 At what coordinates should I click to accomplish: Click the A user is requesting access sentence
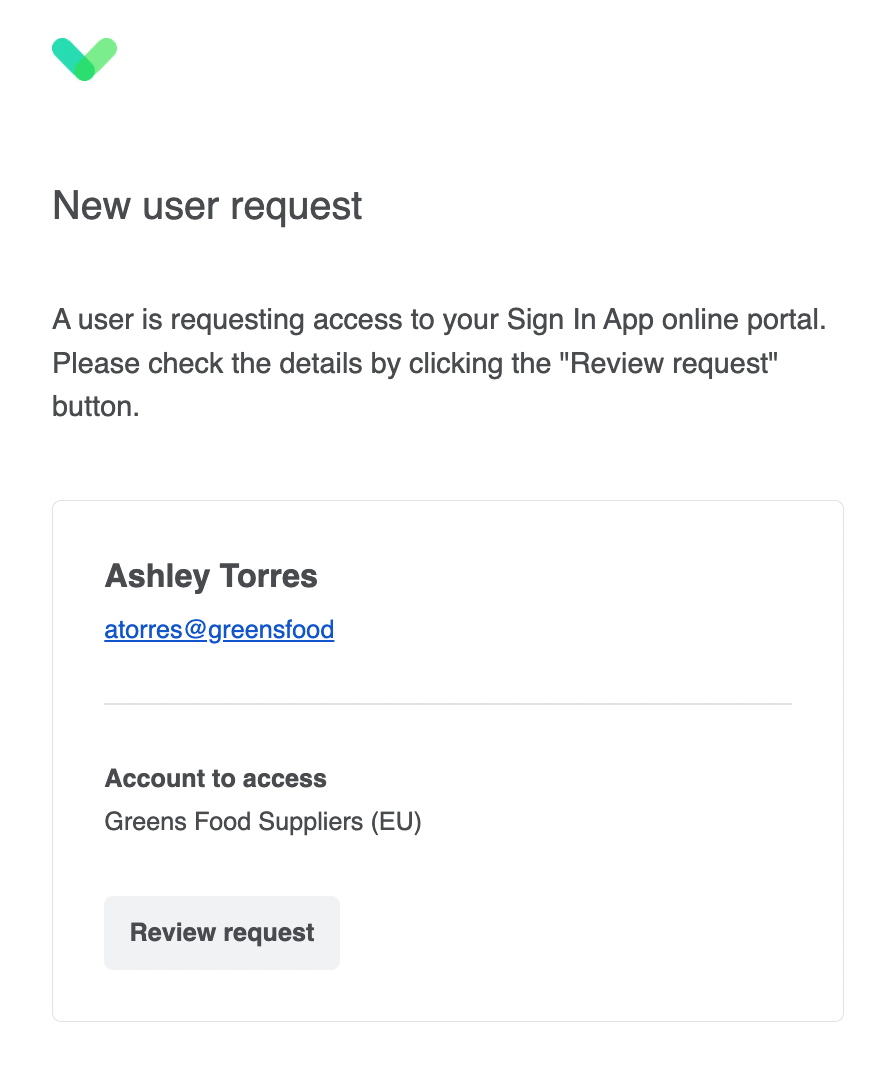[440, 320]
